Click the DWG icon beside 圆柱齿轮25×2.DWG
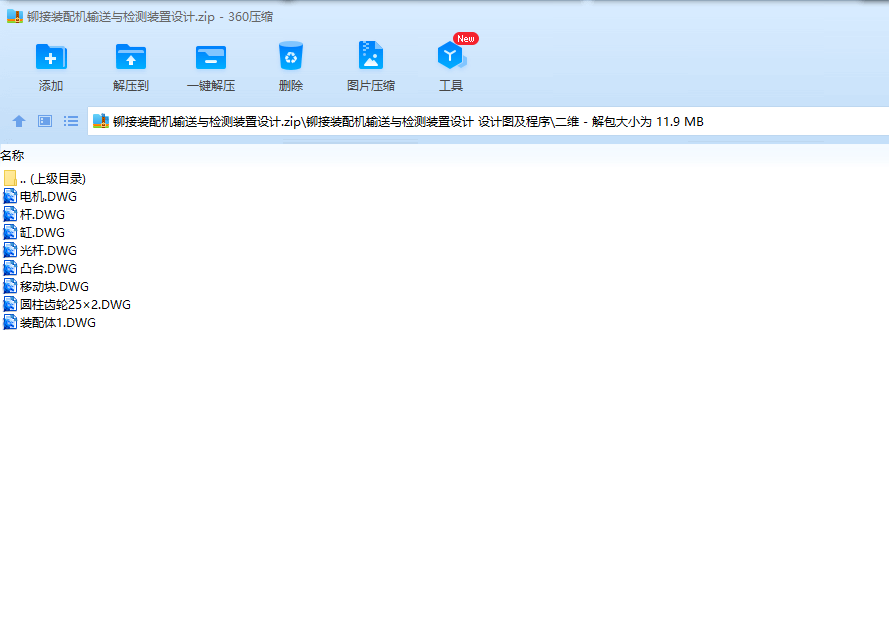889x642 pixels. click(x=10, y=304)
